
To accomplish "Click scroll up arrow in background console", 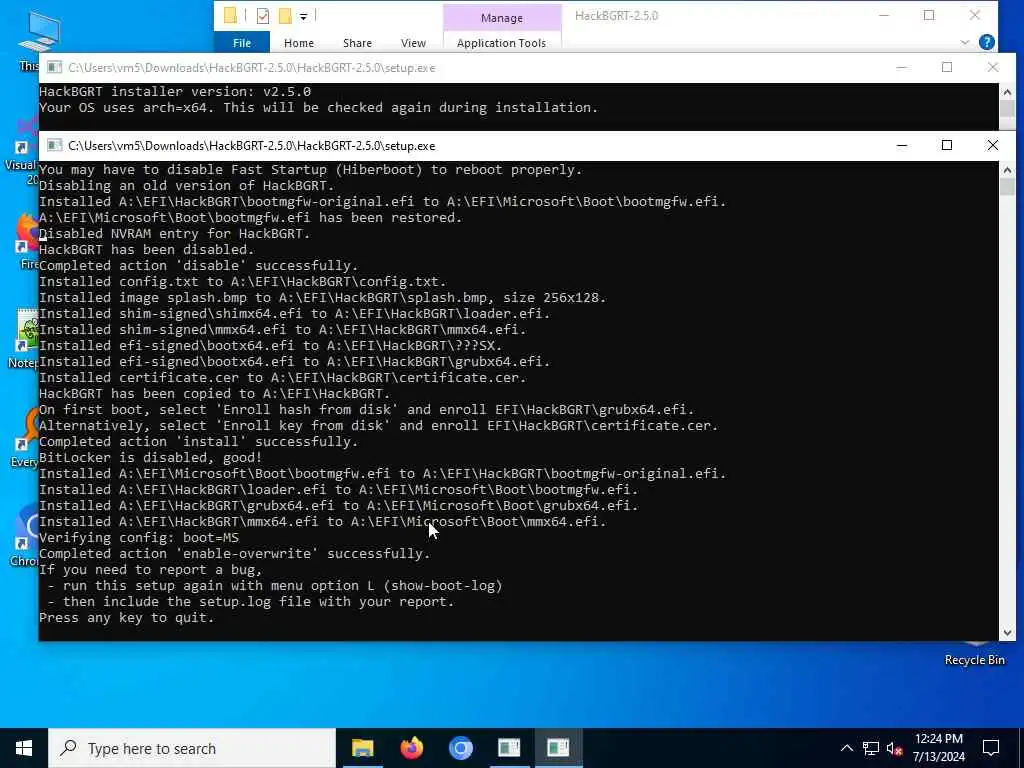I will [x=1006, y=92].
